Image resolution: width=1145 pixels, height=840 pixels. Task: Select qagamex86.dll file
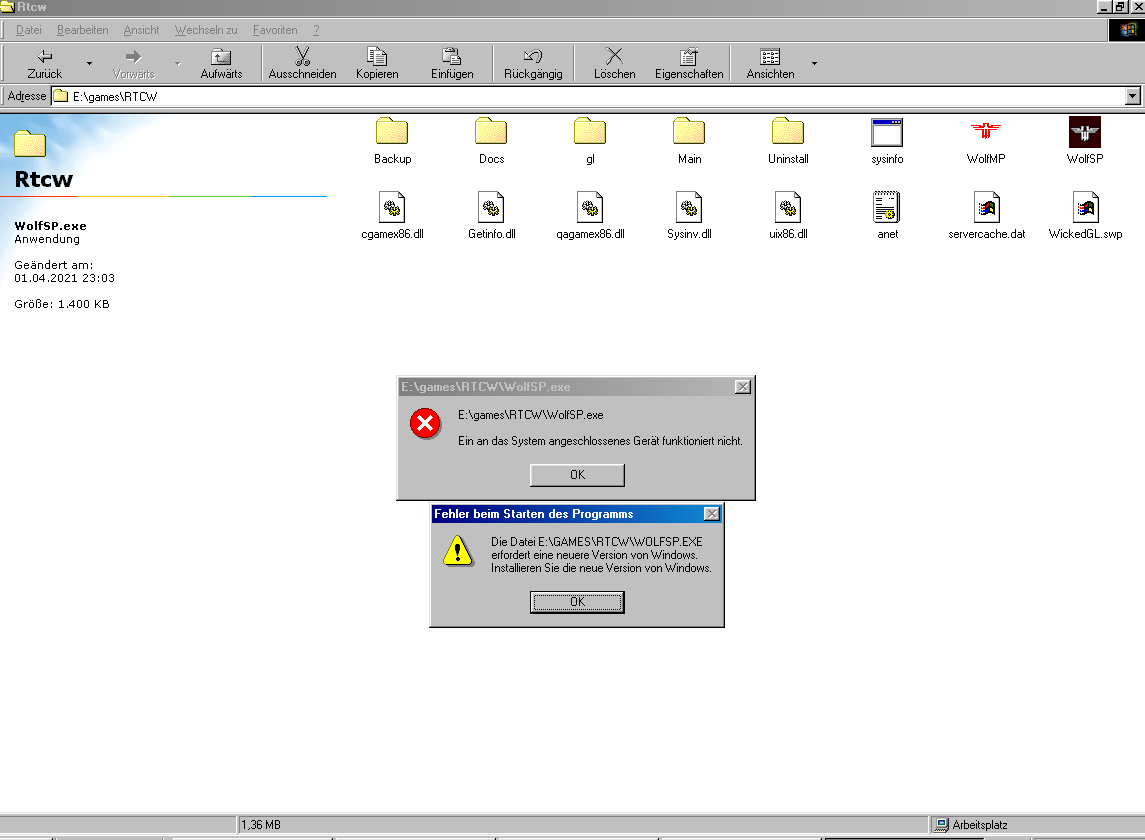[590, 216]
